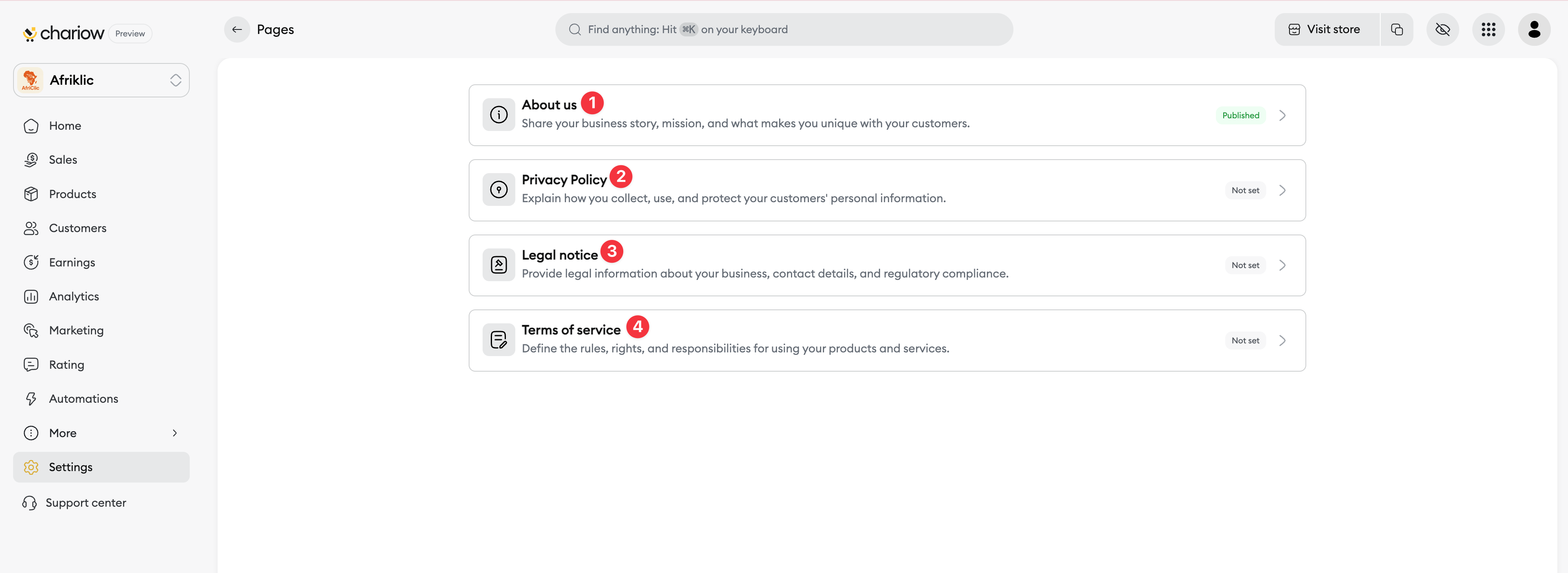Open the apps grid icon
1568x573 pixels.
tap(1488, 29)
